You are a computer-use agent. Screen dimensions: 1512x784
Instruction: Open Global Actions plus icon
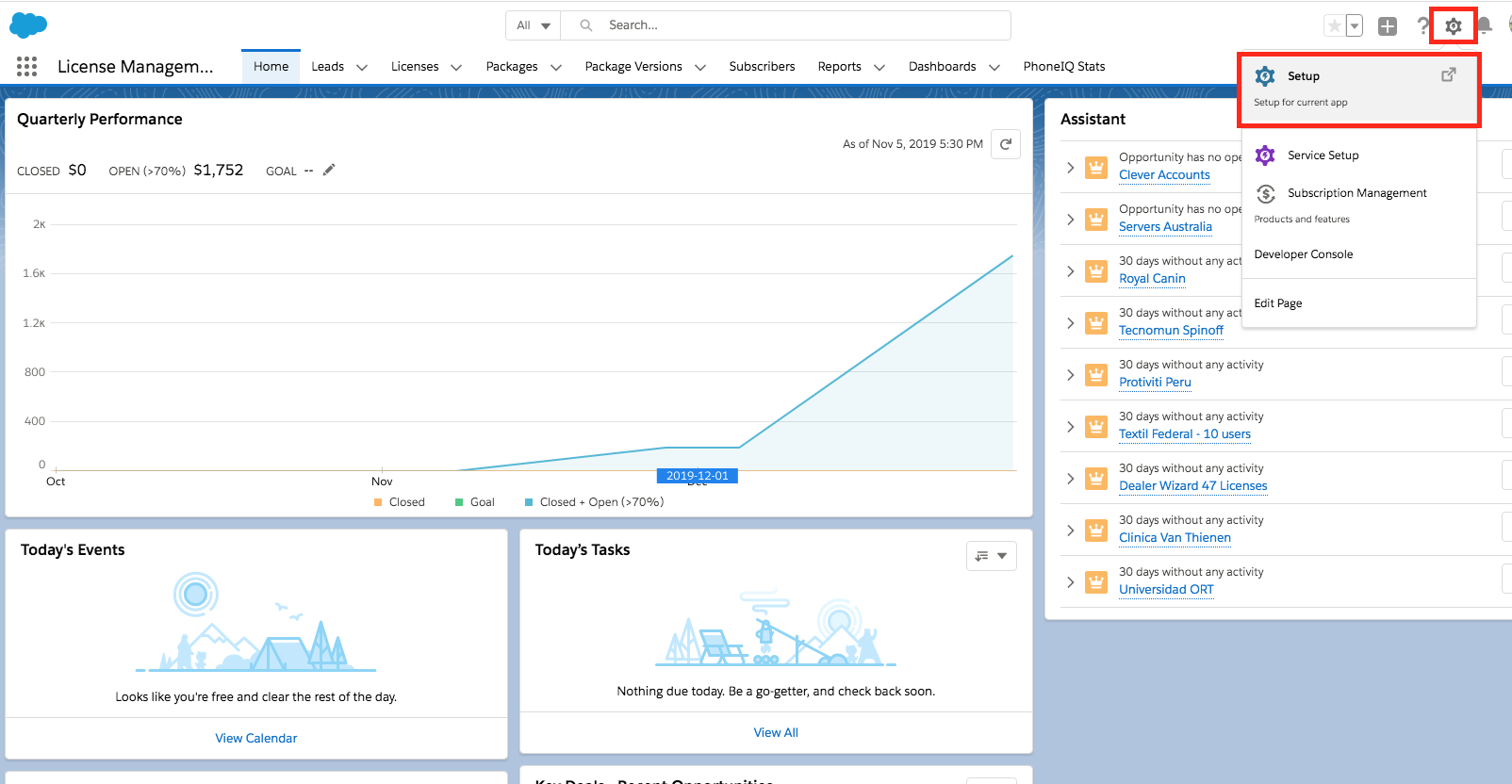point(1388,26)
